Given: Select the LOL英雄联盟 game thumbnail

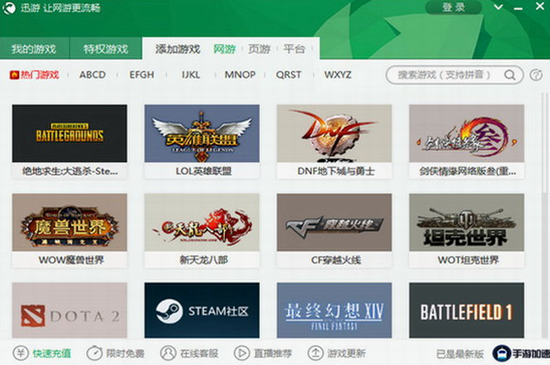Looking at the screenshot, I should [x=202, y=133].
